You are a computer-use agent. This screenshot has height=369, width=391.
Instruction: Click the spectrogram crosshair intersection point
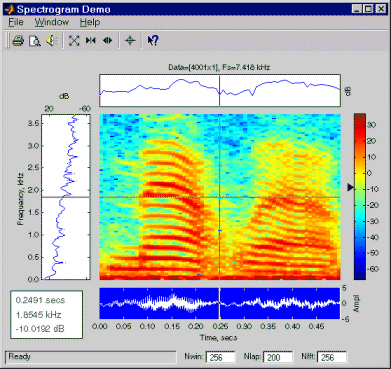219,197
